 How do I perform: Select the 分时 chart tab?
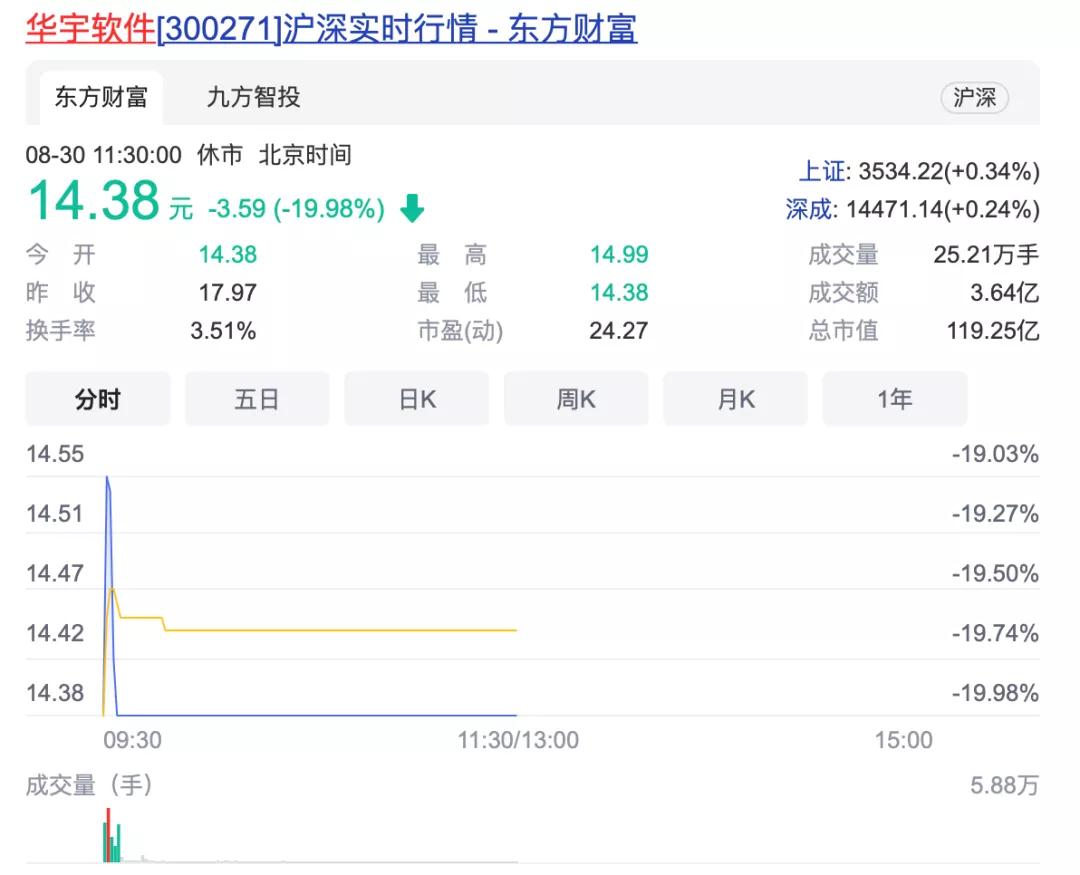click(98, 399)
